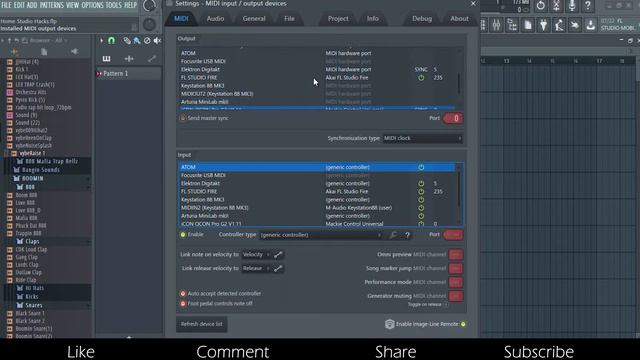
Task: Click the recording microphone icon
Action: tap(572, 6)
